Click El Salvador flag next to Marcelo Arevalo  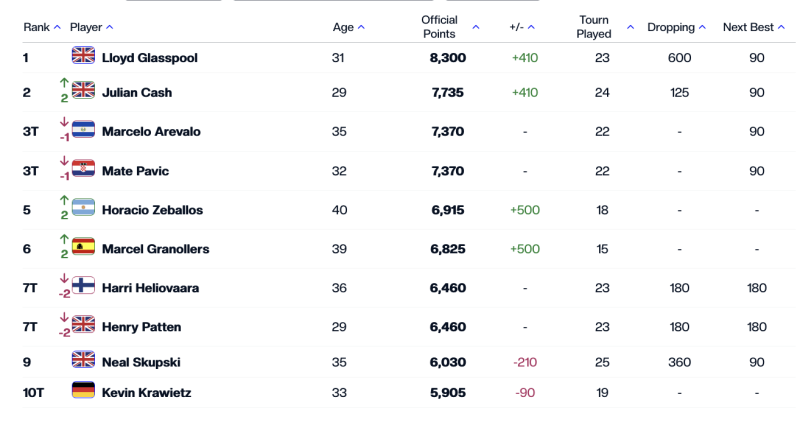[83, 131]
